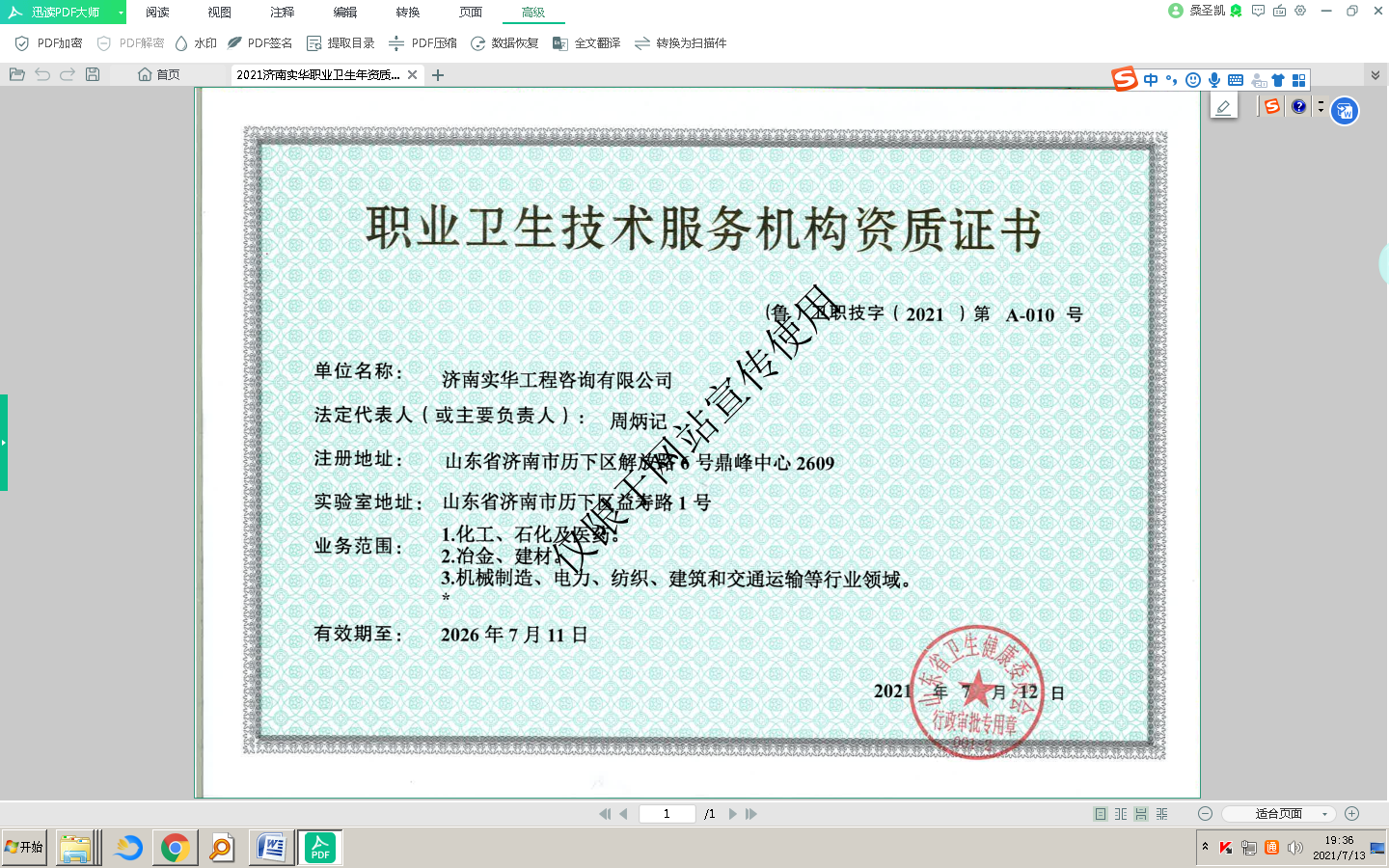This screenshot has width=1389, height=868.
Task: Click the page number input field
Action: 667,814
